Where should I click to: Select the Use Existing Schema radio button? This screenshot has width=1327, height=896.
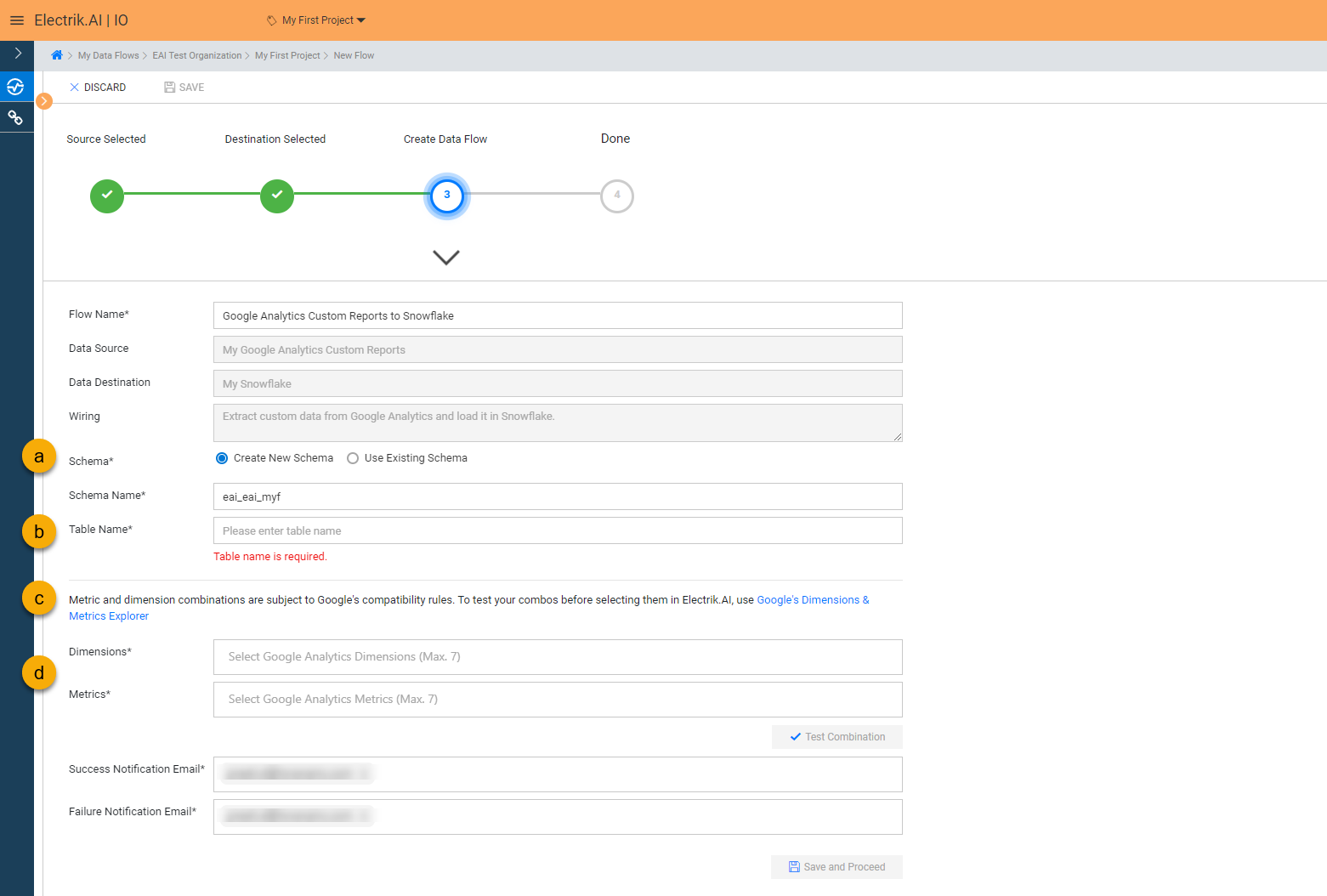[x=353, y=457]
